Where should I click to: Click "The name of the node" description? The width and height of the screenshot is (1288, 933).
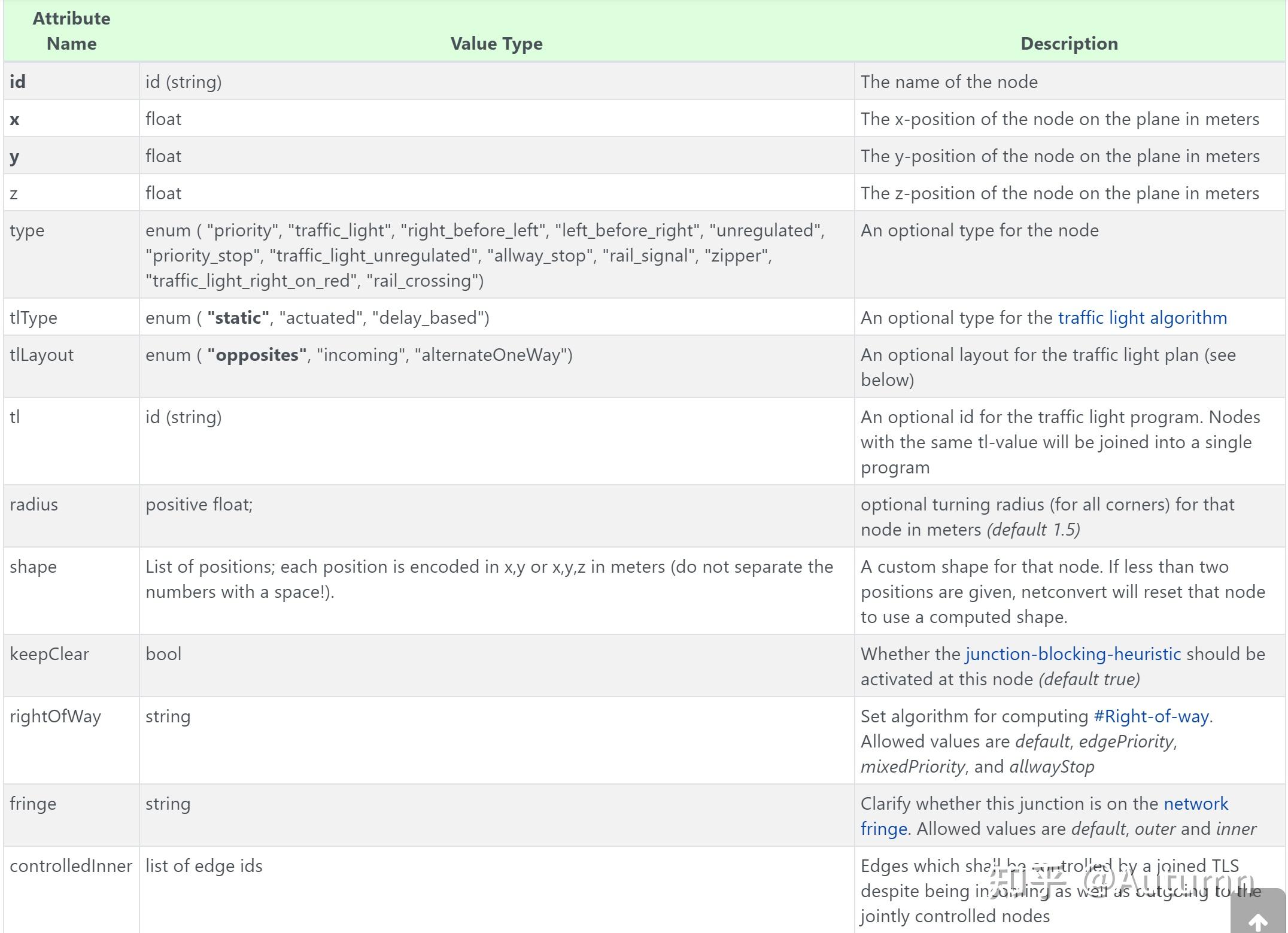[949, 82]
